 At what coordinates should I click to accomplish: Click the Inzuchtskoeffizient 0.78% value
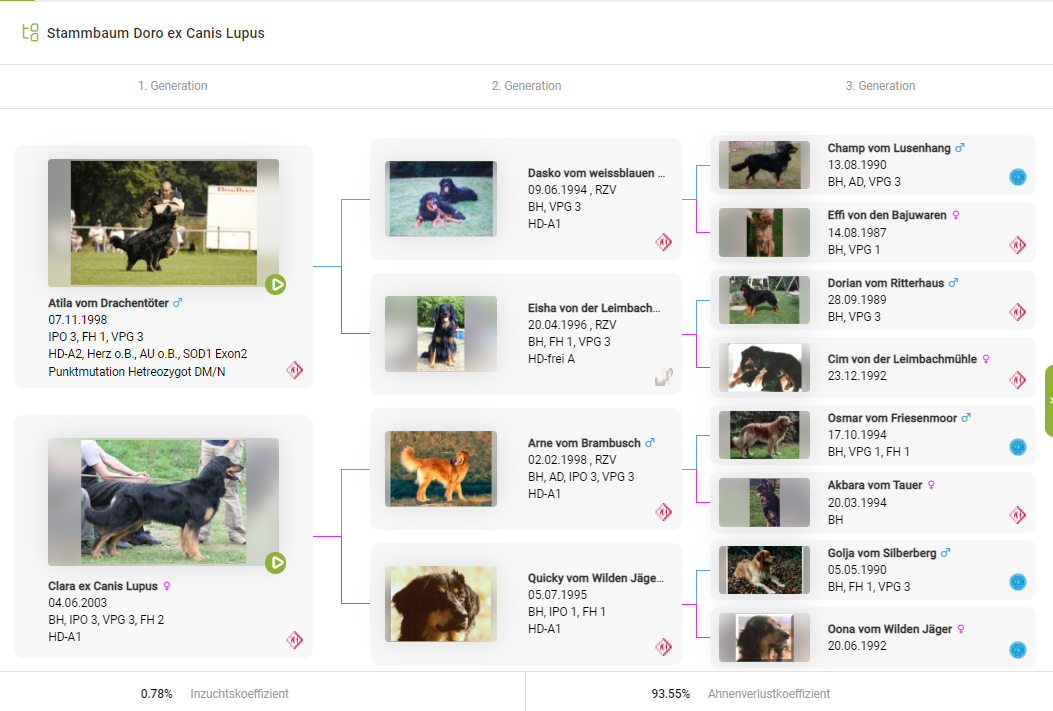(156, 693)
